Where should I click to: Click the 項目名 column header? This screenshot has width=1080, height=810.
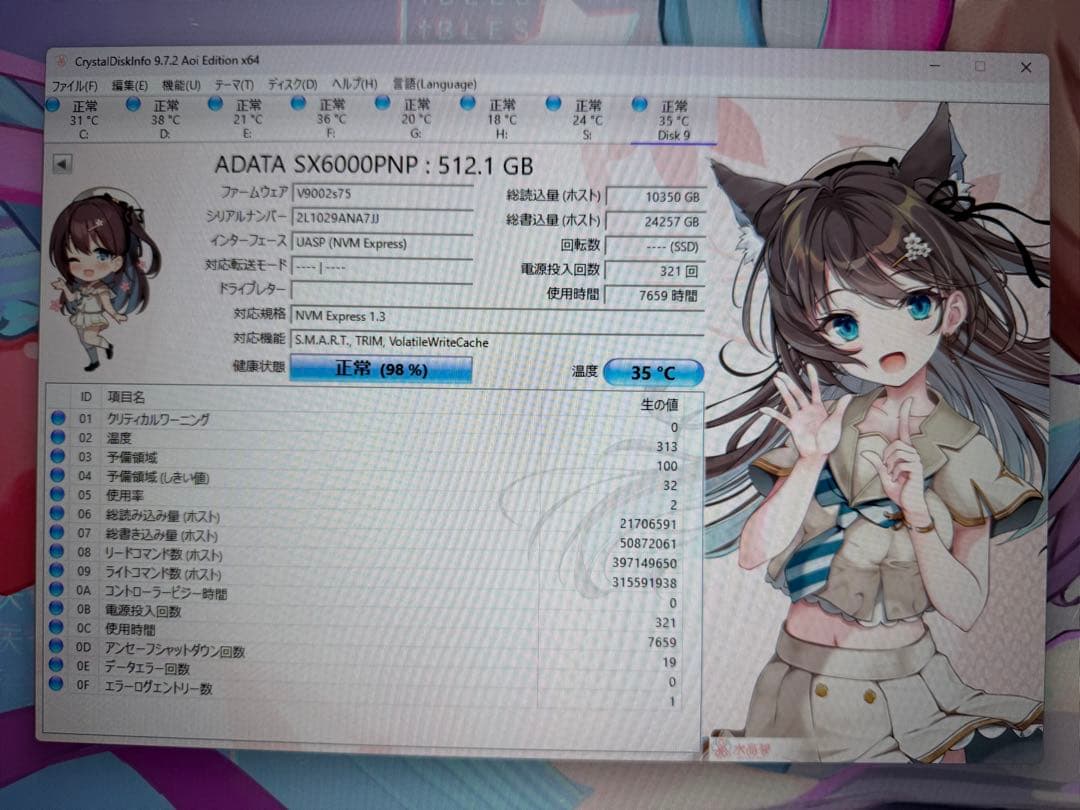point(125,397)
